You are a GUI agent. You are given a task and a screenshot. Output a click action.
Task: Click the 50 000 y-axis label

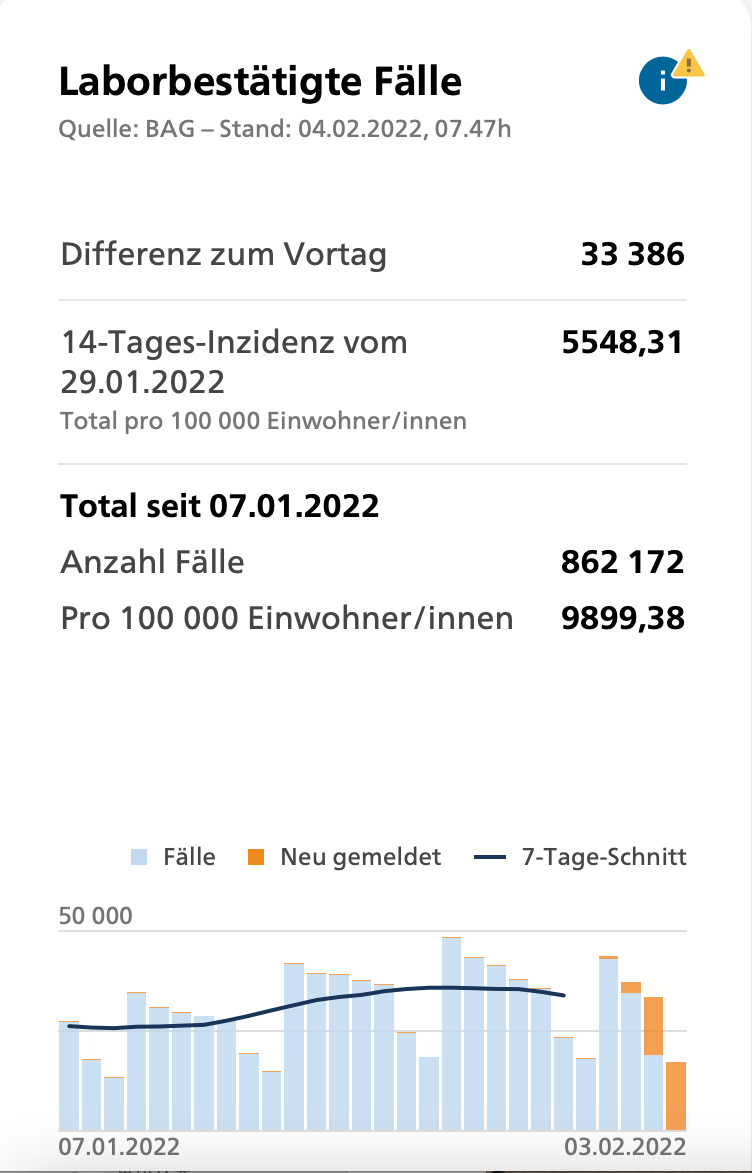coord(96,916)
